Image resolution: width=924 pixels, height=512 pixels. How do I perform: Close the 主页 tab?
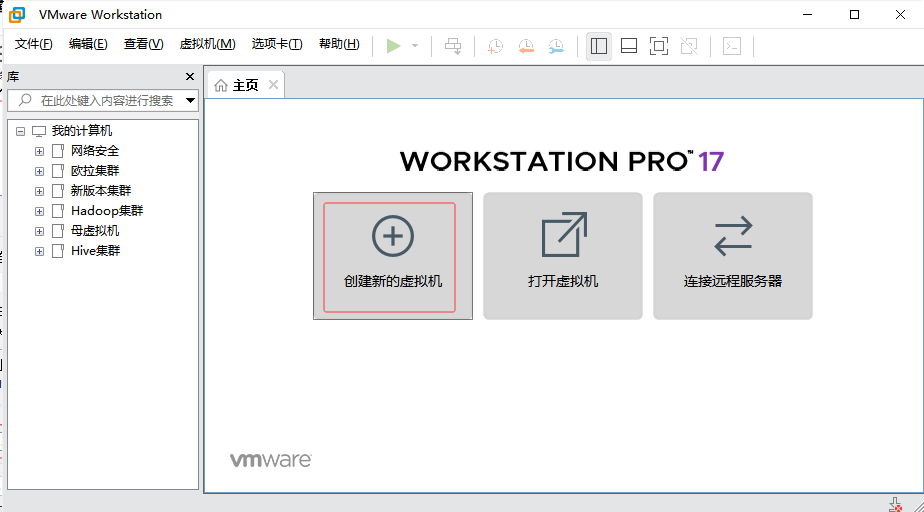click(x=273, y=85)
